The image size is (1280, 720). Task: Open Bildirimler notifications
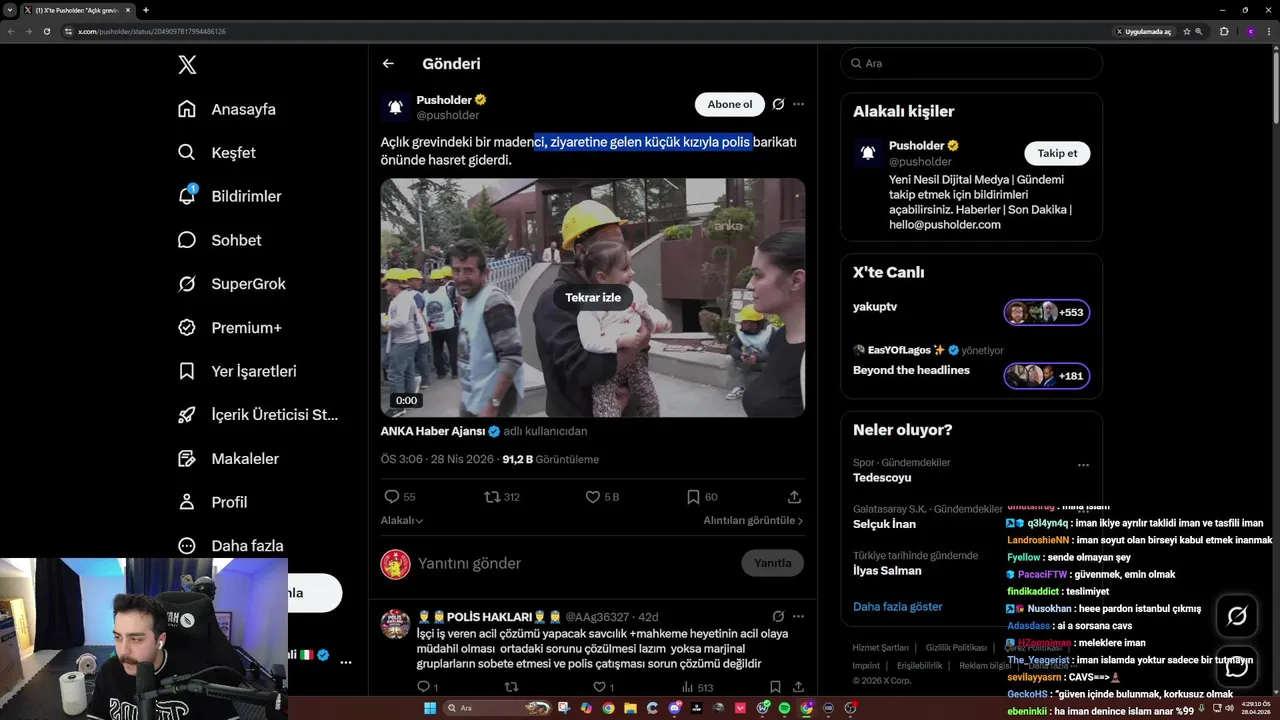click(229, 196)
